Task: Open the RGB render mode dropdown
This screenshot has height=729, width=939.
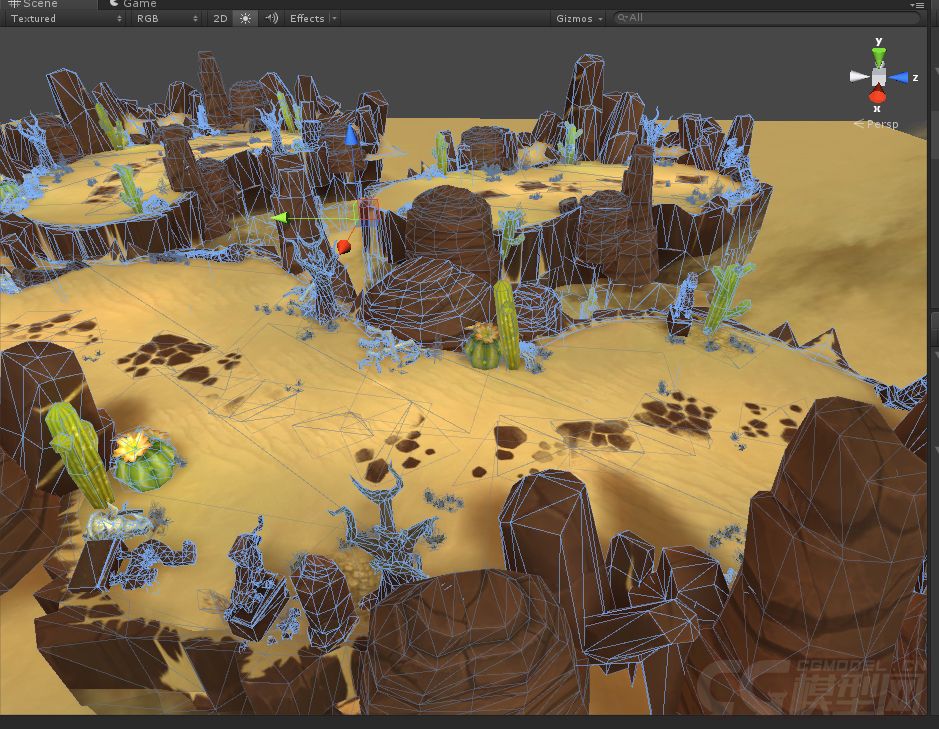Action: click(166, 19)
